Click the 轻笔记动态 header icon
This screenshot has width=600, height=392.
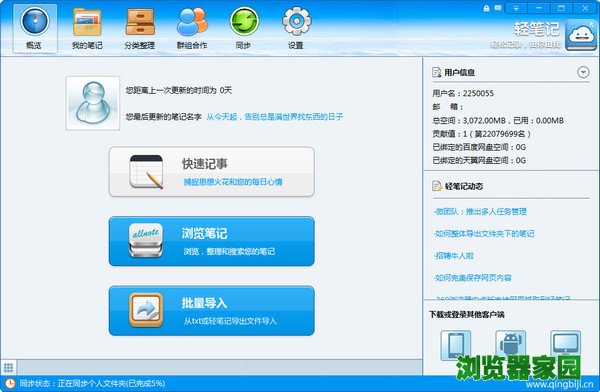point(437,186)
